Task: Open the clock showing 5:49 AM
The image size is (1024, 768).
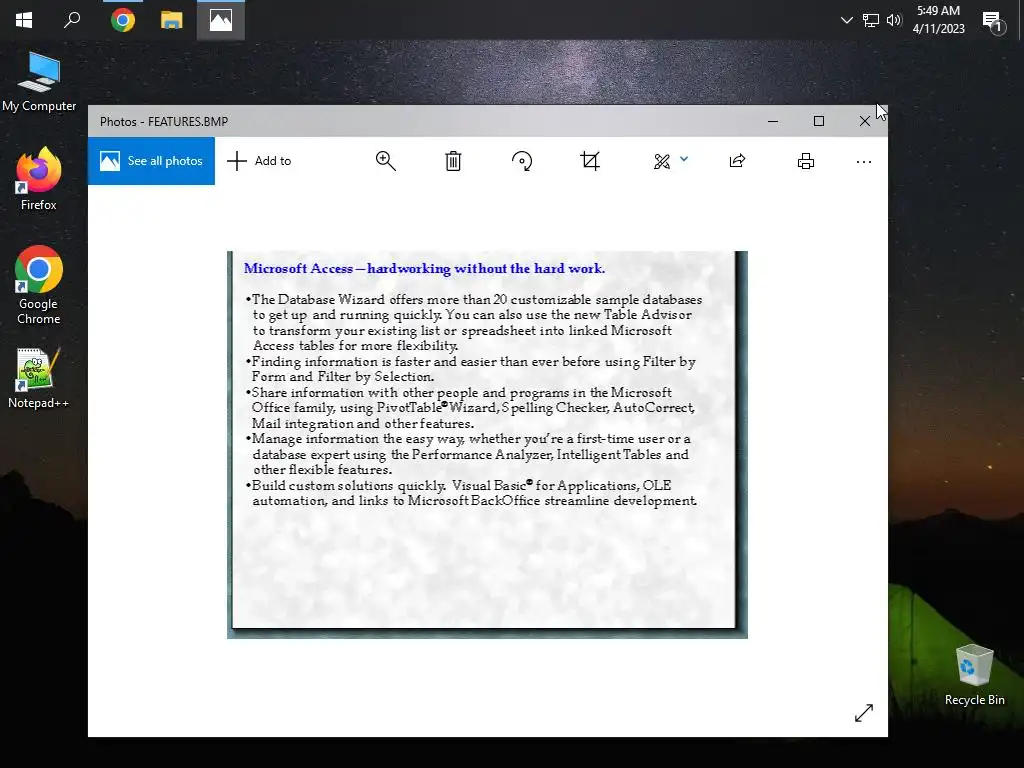Action: tap(938, 20)
